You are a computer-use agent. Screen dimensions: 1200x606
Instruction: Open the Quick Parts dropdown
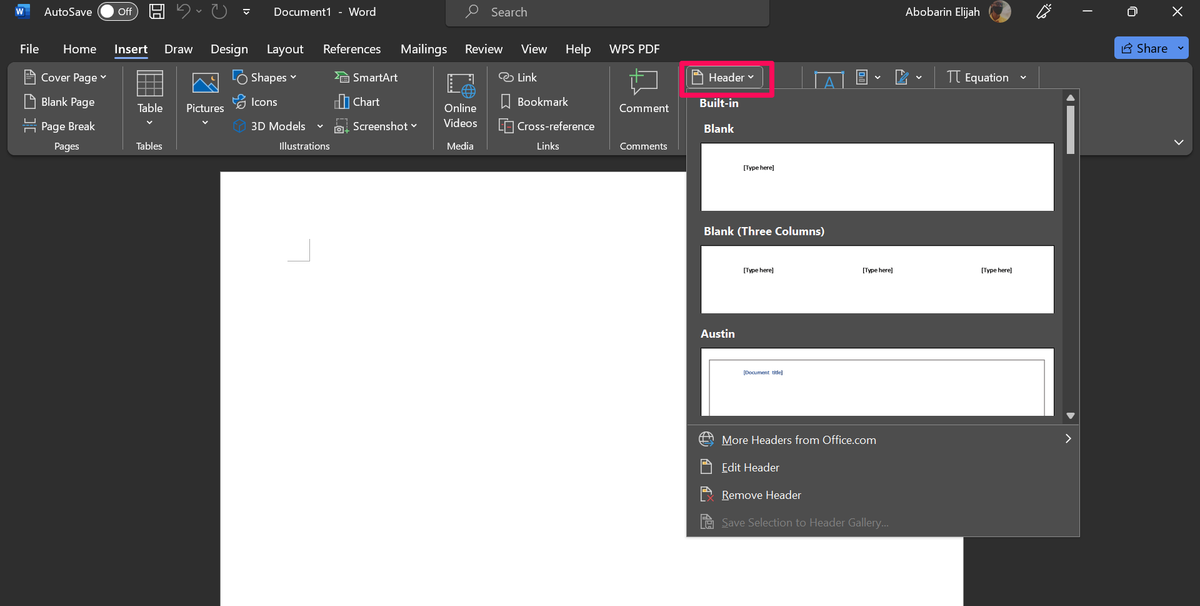(869, 77)
